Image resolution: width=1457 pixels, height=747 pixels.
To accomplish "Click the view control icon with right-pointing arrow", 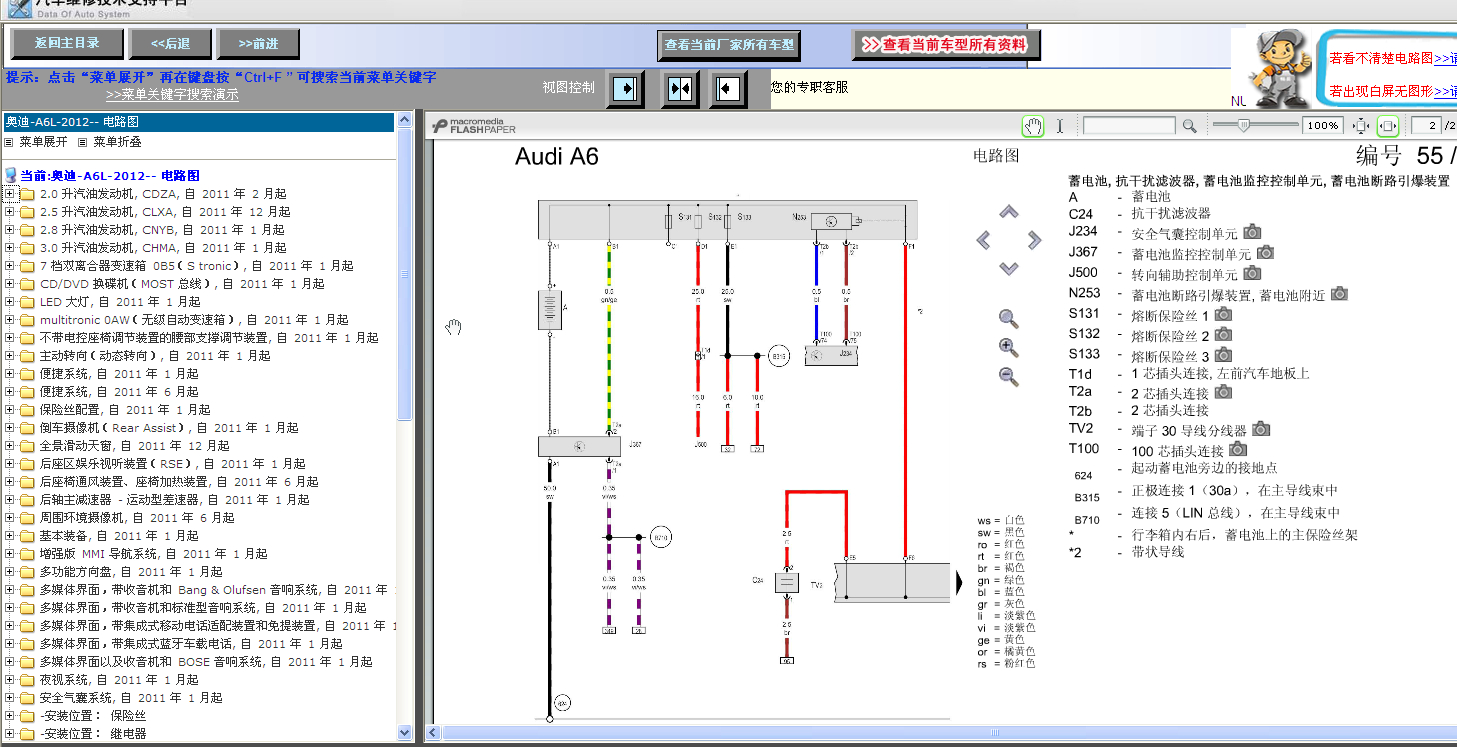I will click(x=626, y=89).
